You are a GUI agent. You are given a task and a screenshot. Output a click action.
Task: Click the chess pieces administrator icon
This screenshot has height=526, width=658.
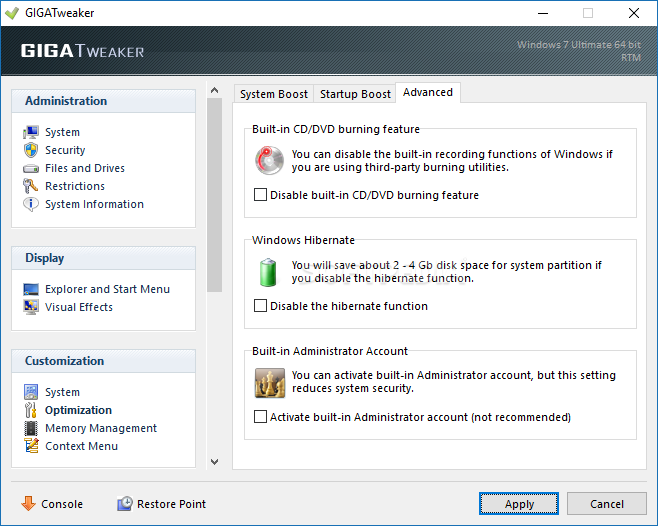point(270,383)
